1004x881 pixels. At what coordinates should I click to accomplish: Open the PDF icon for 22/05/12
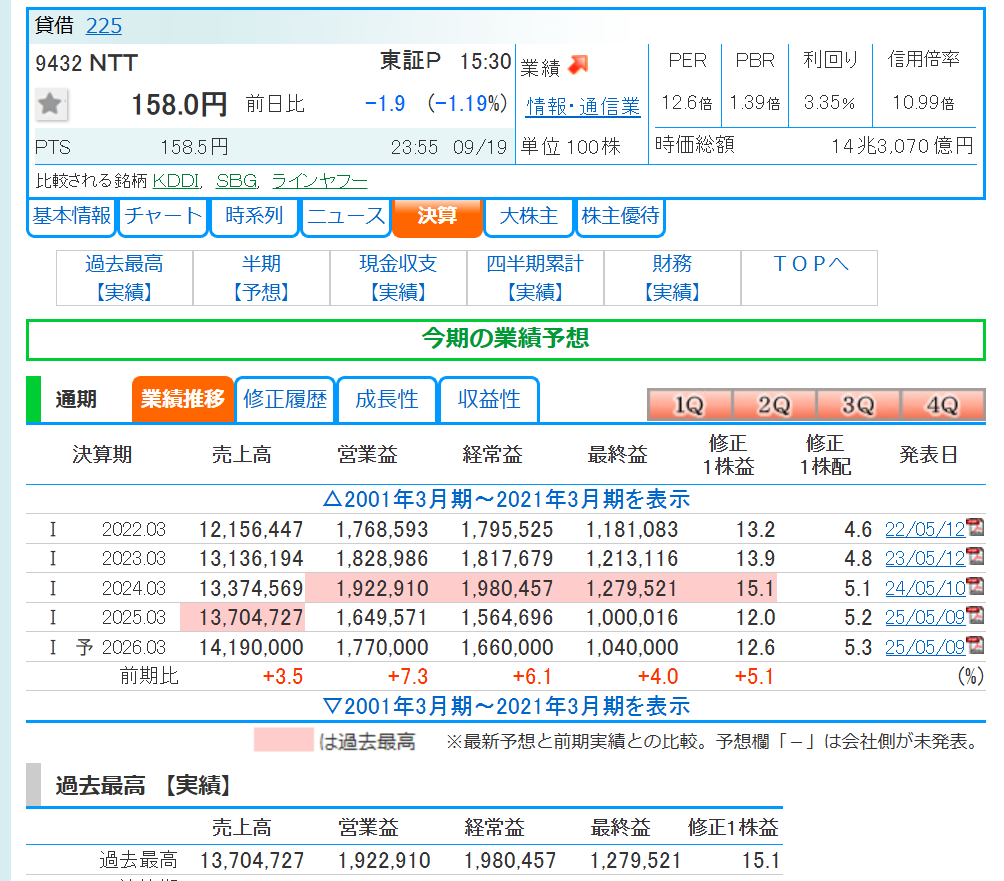pyautogui.click(x=975, y=528)
